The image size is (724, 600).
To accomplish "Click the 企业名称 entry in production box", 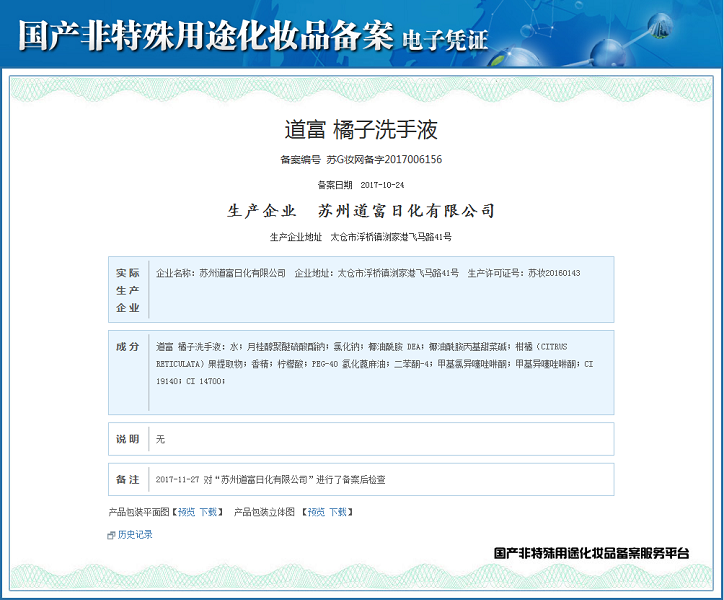I will pyautogui.click(x=221, y=273).
